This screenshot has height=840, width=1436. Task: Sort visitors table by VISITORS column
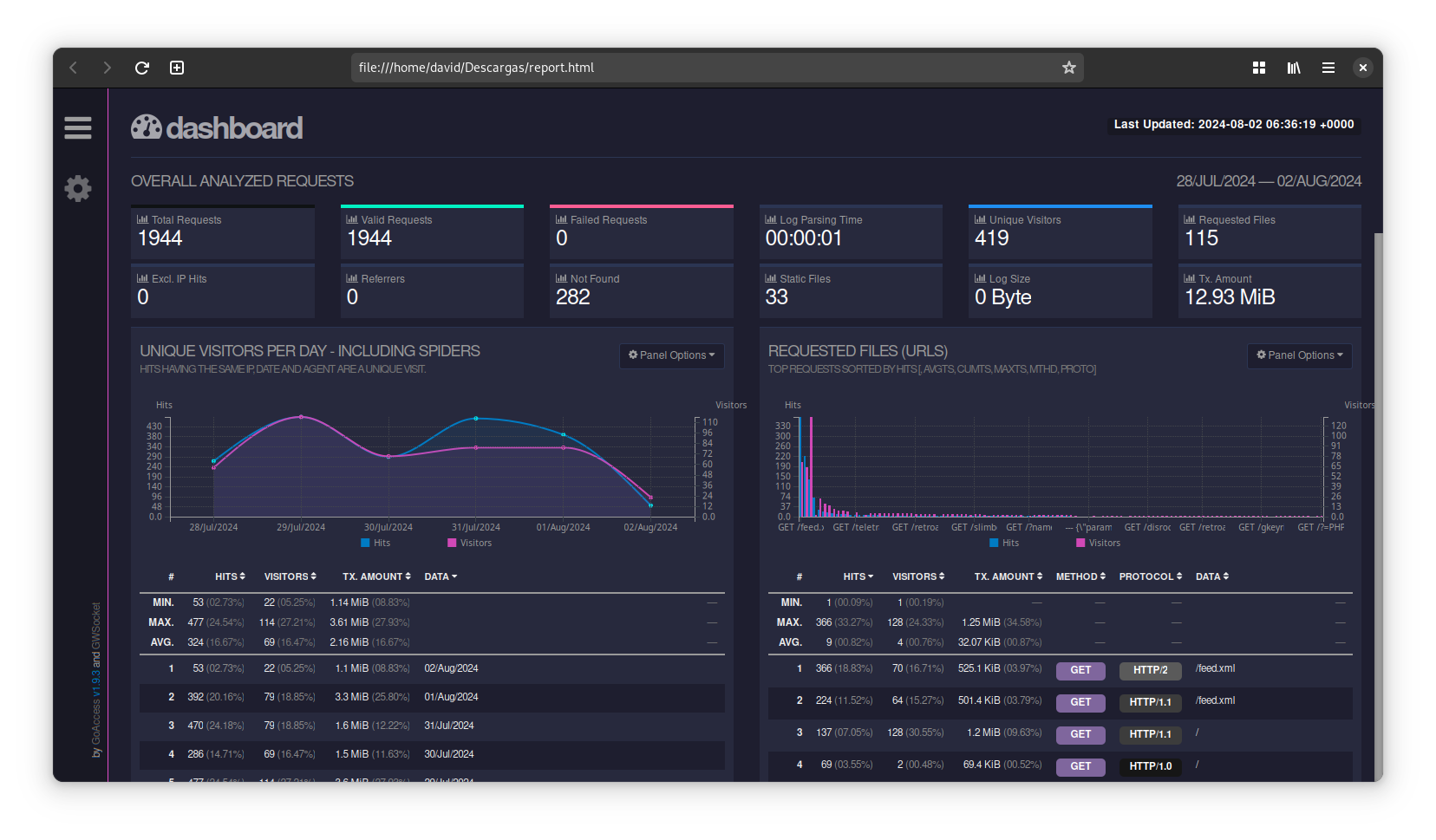click(290, 576)
